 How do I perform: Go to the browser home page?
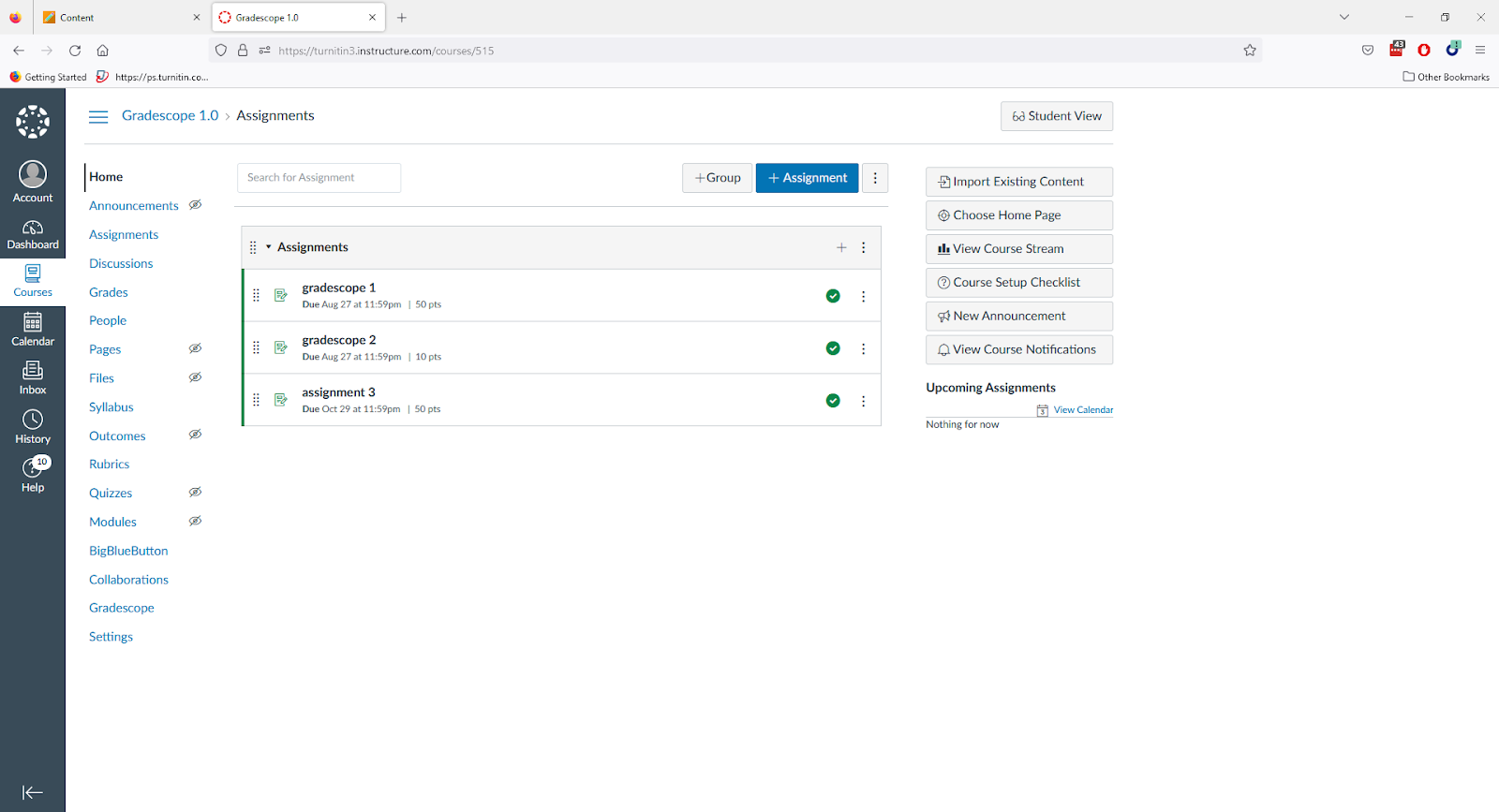[x=103, y=51]
